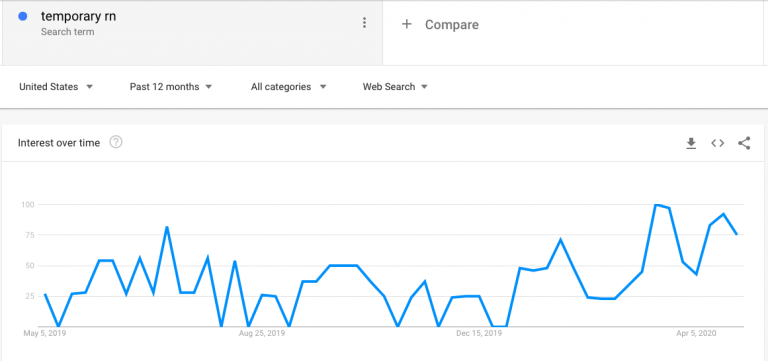768x361 pixels.
Task: Open the three-dot menu for temporary rn
Action: 364,23
